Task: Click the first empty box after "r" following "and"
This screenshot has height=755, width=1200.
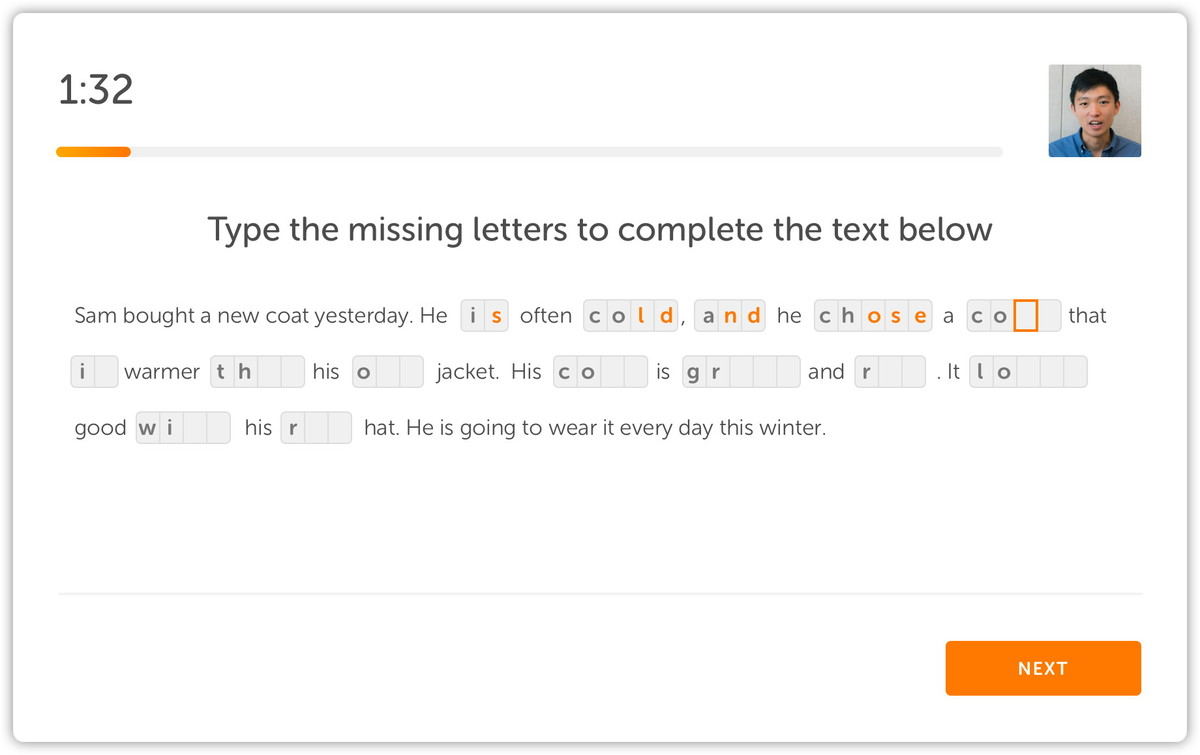Action: (890, 372)
